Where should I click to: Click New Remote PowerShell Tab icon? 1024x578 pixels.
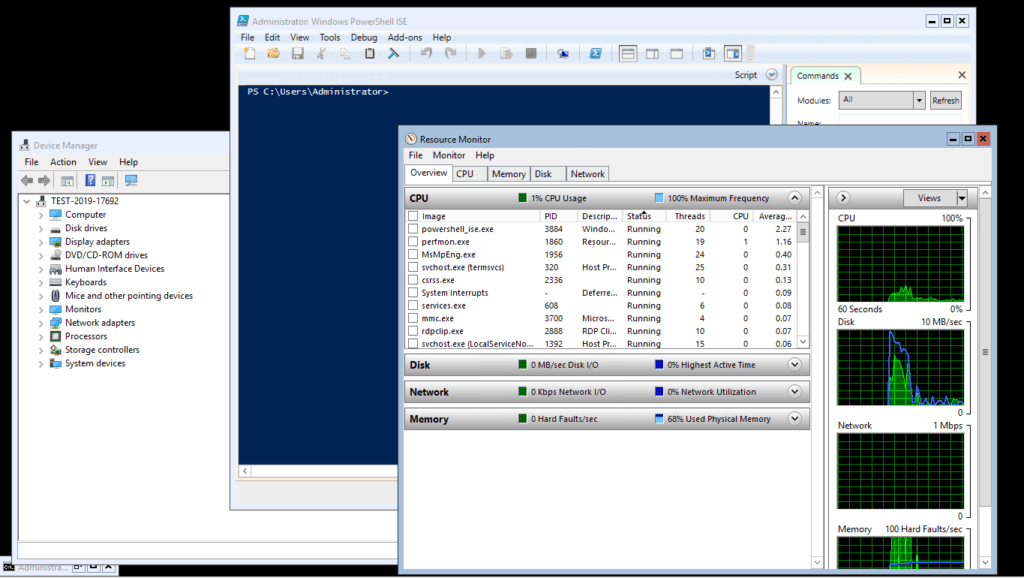[x=563, y=54]
